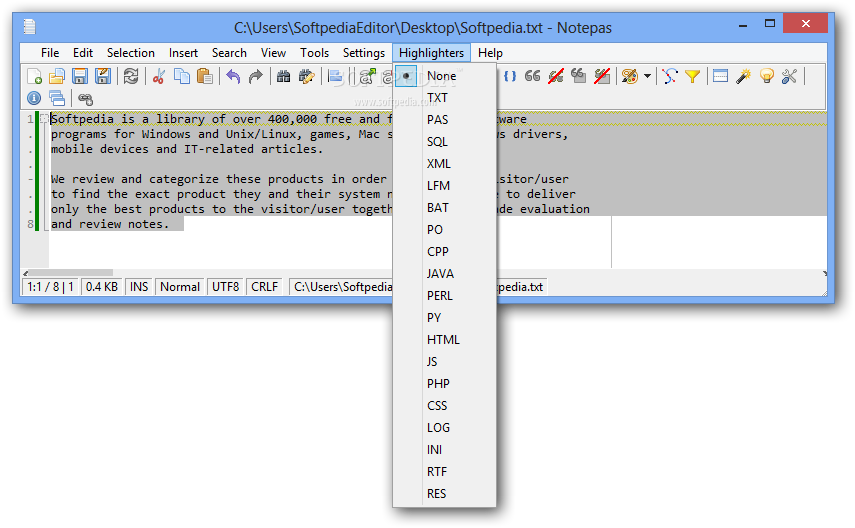The image size is (855, 528).
Task: Click the stacked windows icon
Action: tap(57, 98)
